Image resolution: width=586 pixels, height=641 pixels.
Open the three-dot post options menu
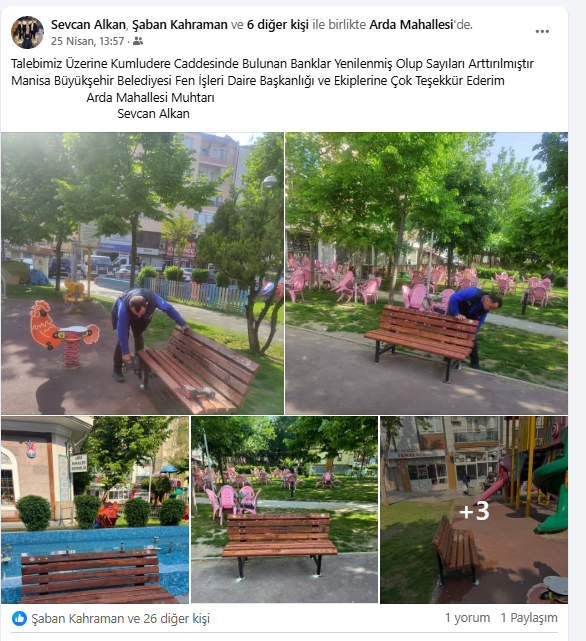click(x=542, y=31)
